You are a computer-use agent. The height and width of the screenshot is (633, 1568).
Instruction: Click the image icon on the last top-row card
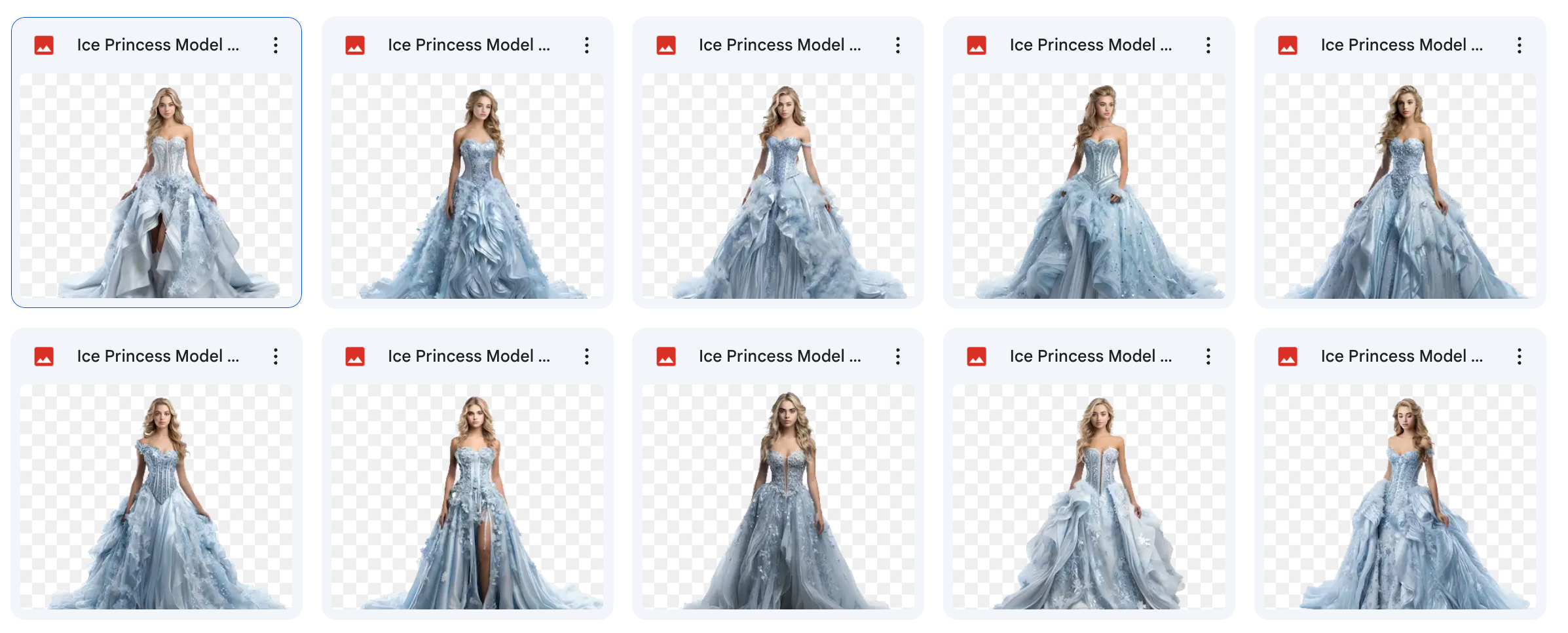coord(1288,45)
